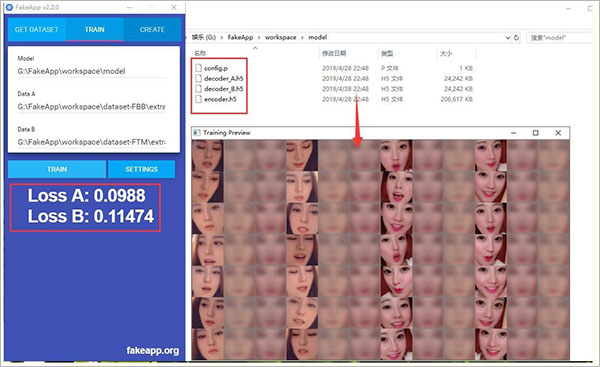Select the encoder.h5 file
Viewport: 600px width, 367px height.
coord(220,99)
